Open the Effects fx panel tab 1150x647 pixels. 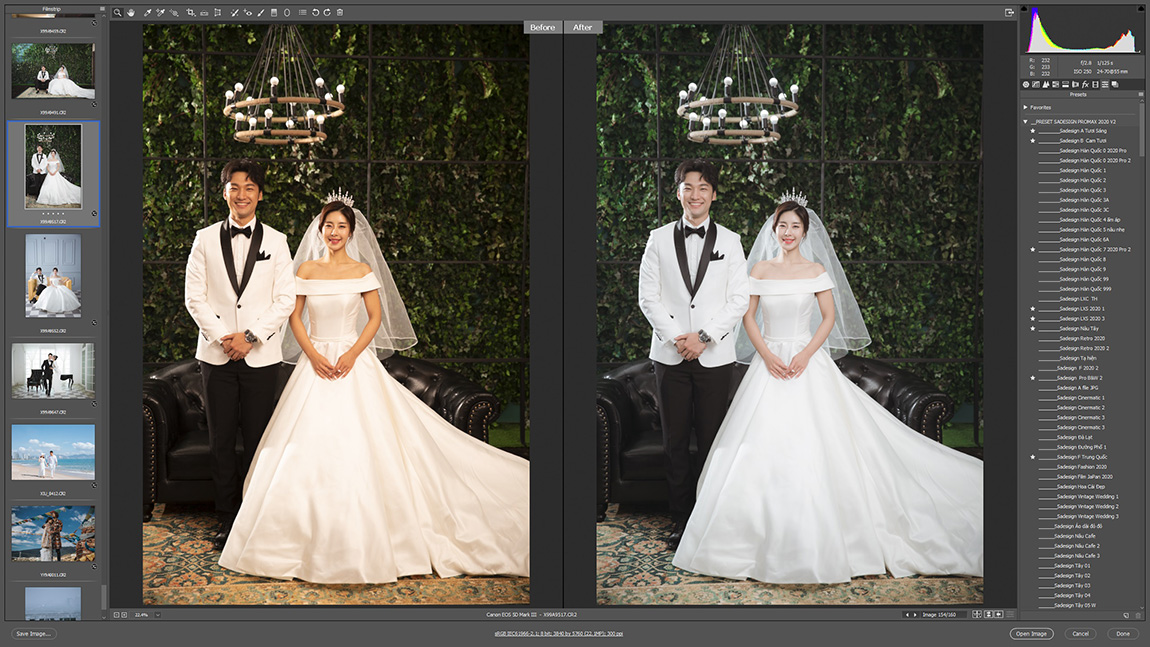[1085, 84]
